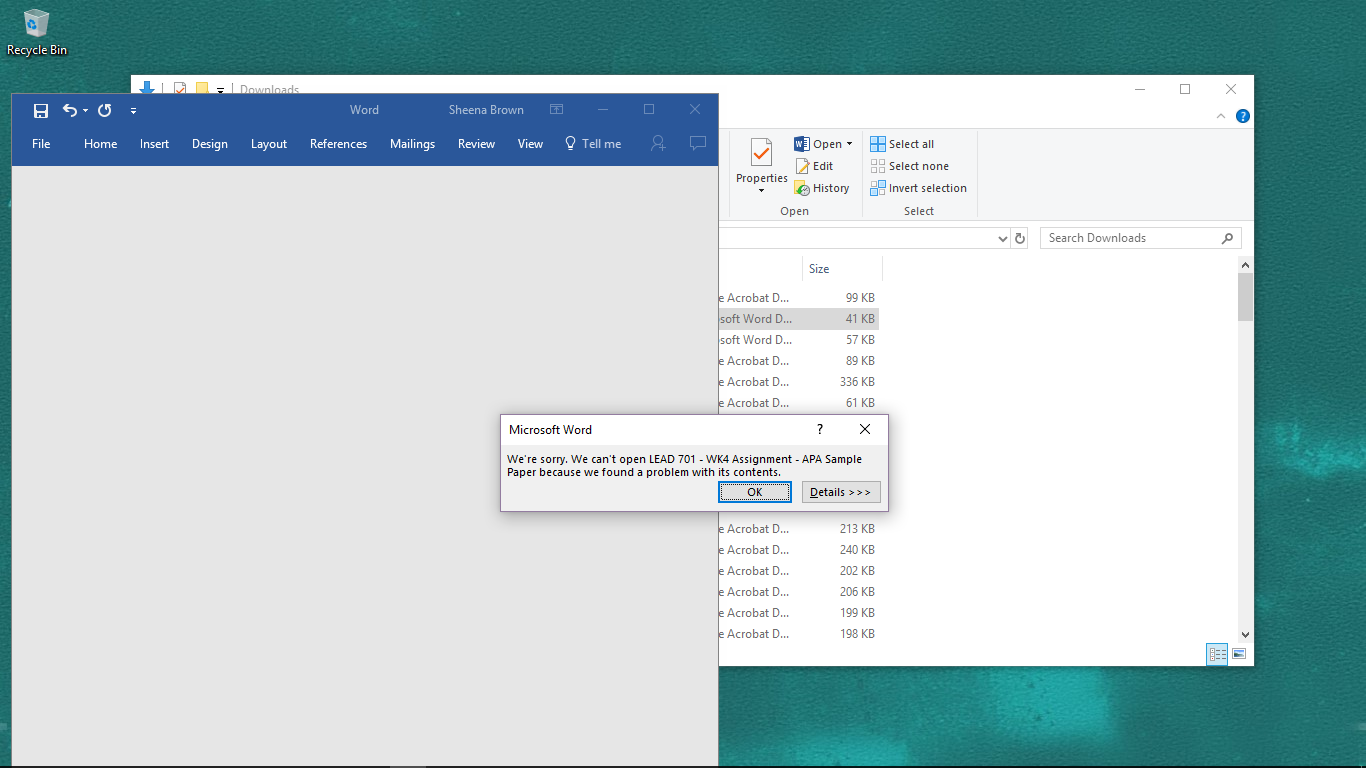
Task: Collapse the Explorer ribbon with the chevron
Action: tap(1221, 116)
